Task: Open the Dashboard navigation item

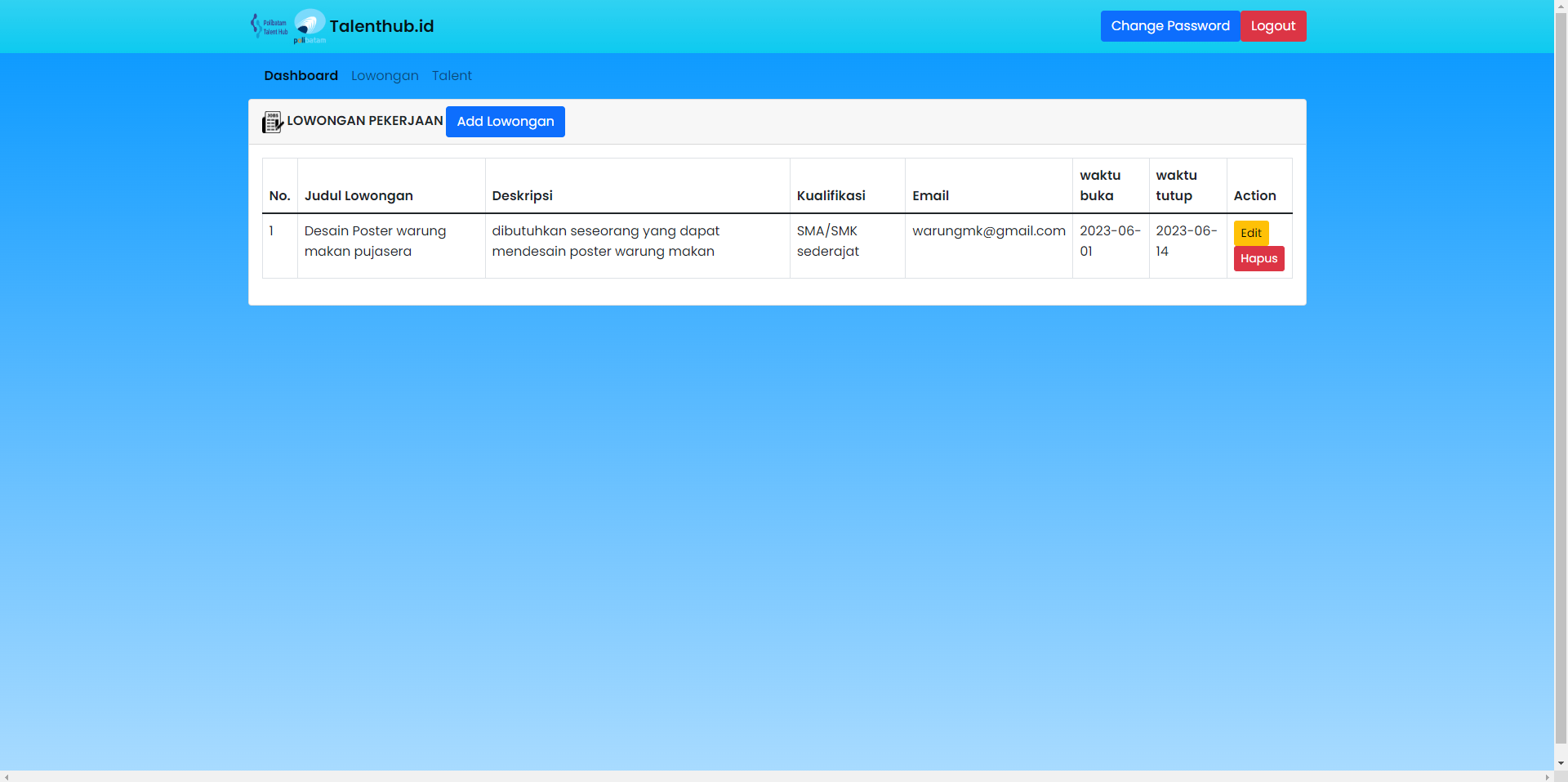Action: pos(301,75)
